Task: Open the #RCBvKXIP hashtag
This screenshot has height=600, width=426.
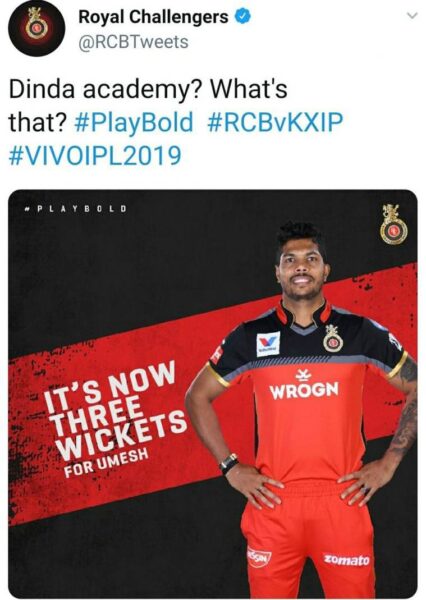Action: (x=275, y=123)
